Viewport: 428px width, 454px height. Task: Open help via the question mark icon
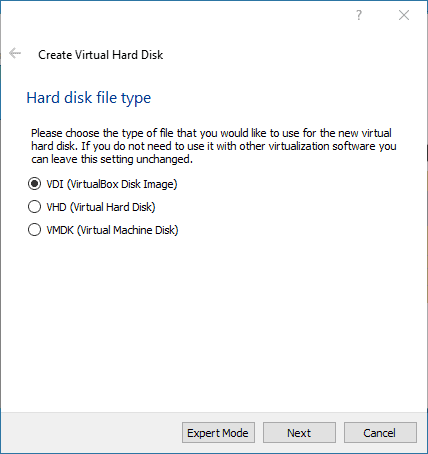(359, 15)
